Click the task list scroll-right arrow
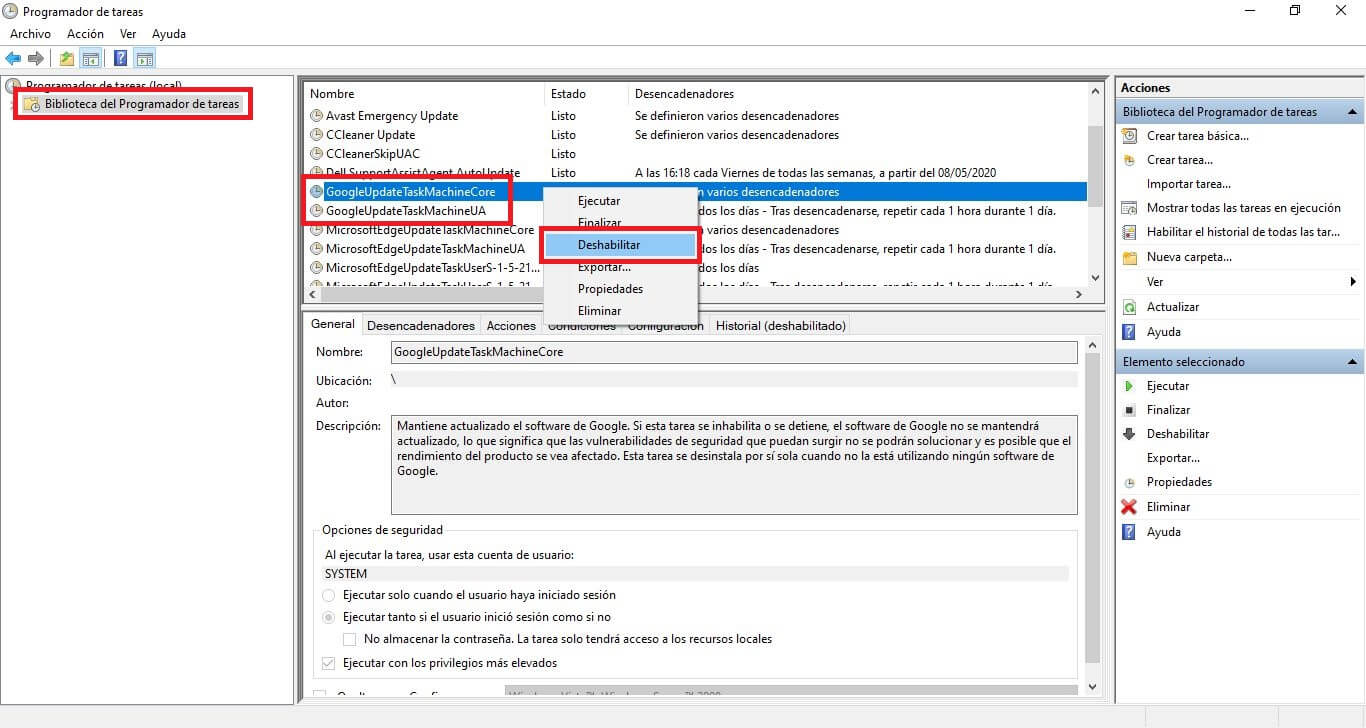This screenshot has height=728, width=1366. coord(1078,295)
